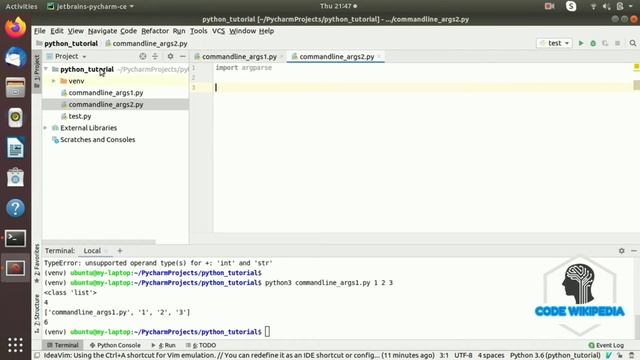Open the VCS menu
This screenshot has width=640, height=360.
[x=218, y=31]
